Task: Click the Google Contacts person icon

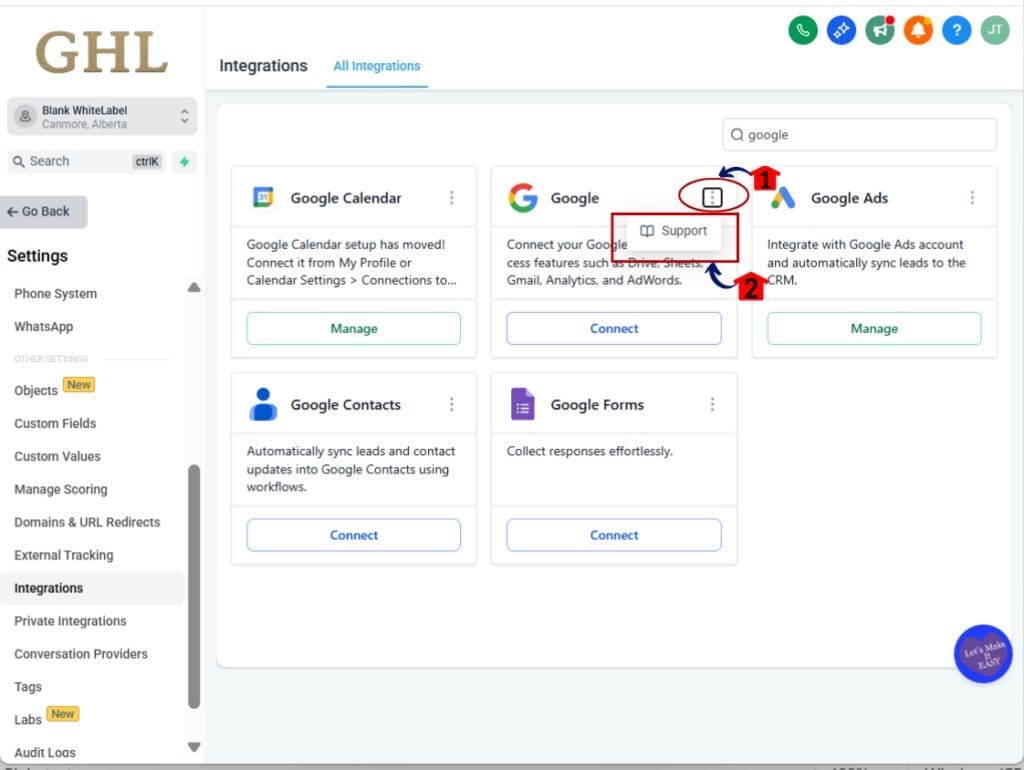Action: point(263,404)
